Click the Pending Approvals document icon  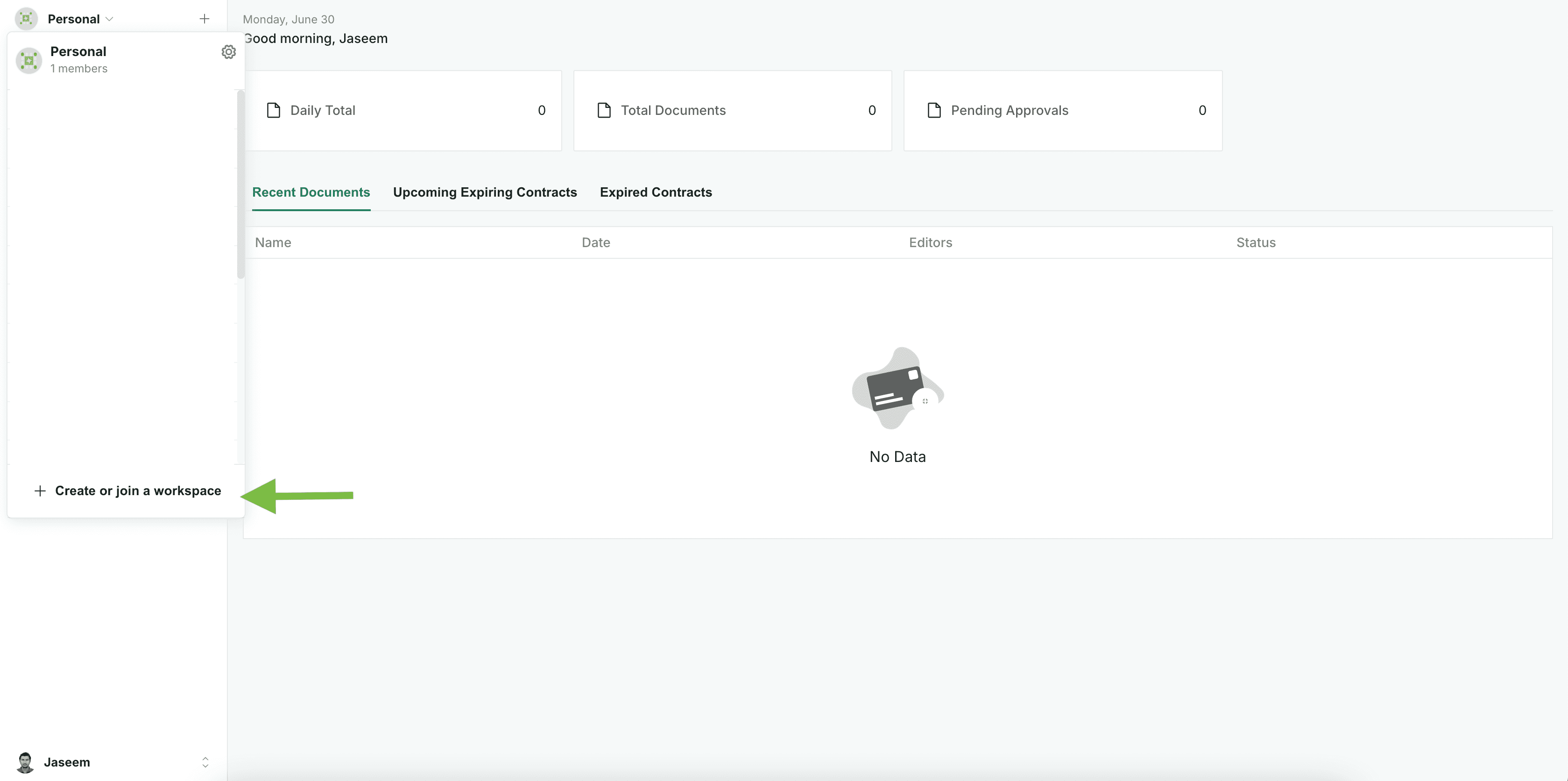click(934, 110)
